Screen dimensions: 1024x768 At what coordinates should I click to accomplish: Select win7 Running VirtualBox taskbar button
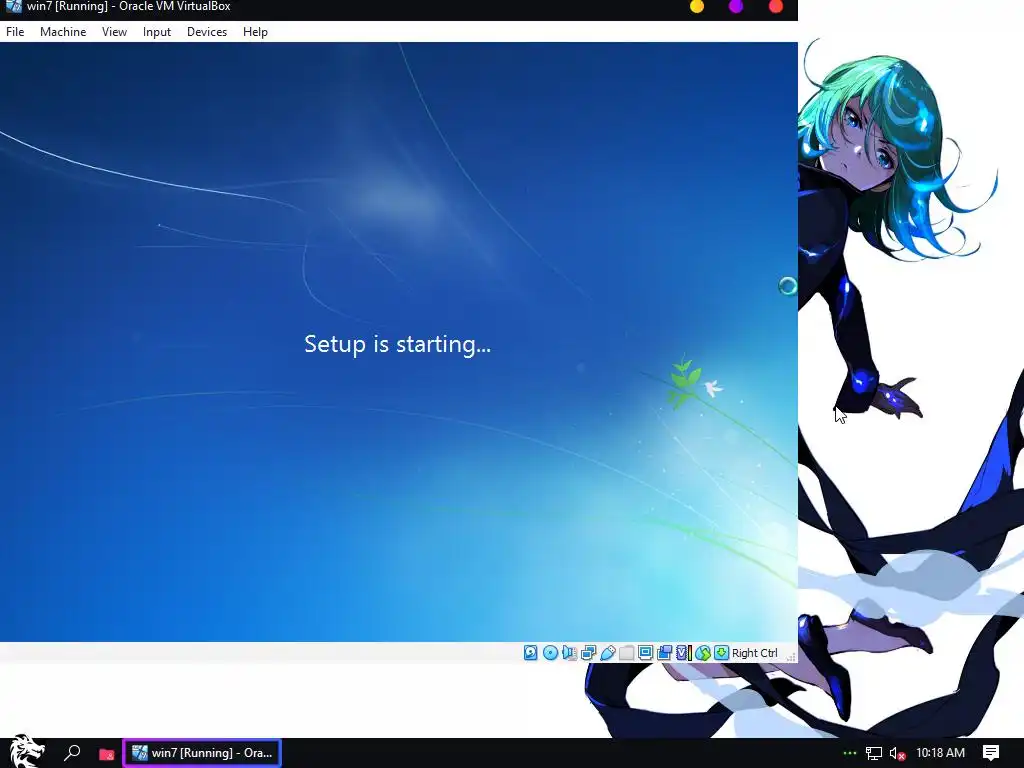pos(202,753)
